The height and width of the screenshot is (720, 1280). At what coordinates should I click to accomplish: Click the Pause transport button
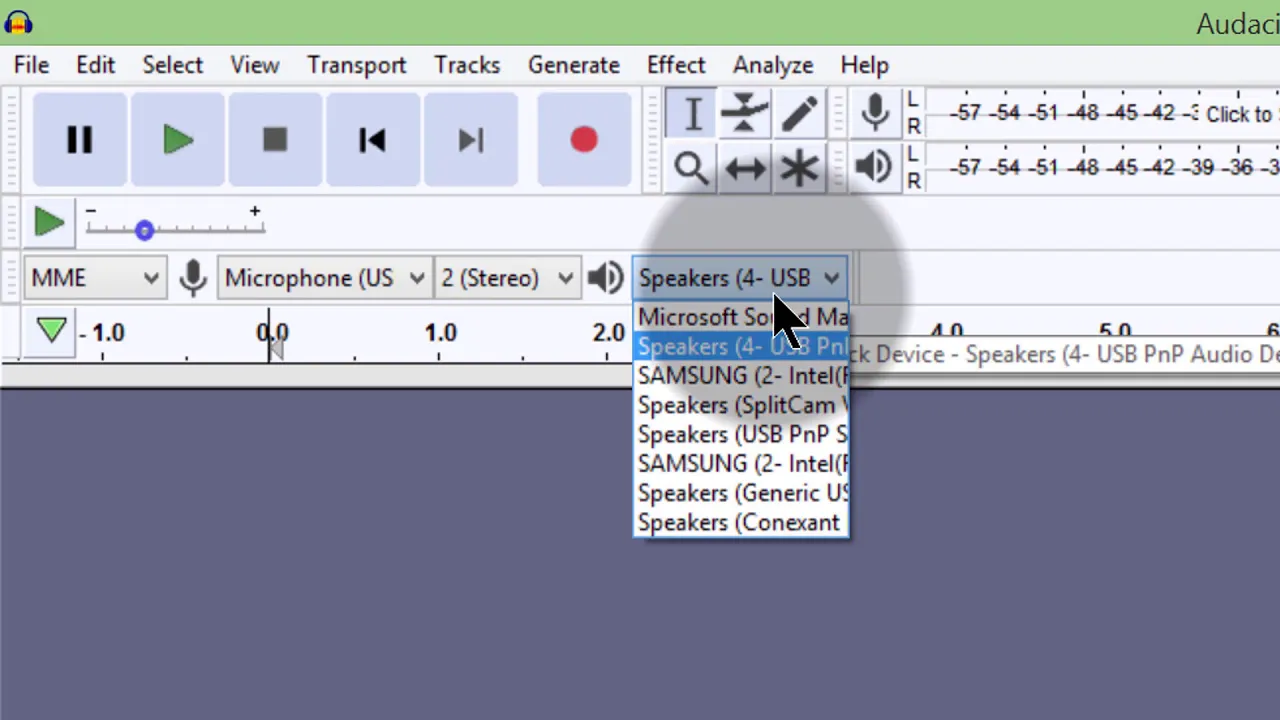[x=79, y=140]
